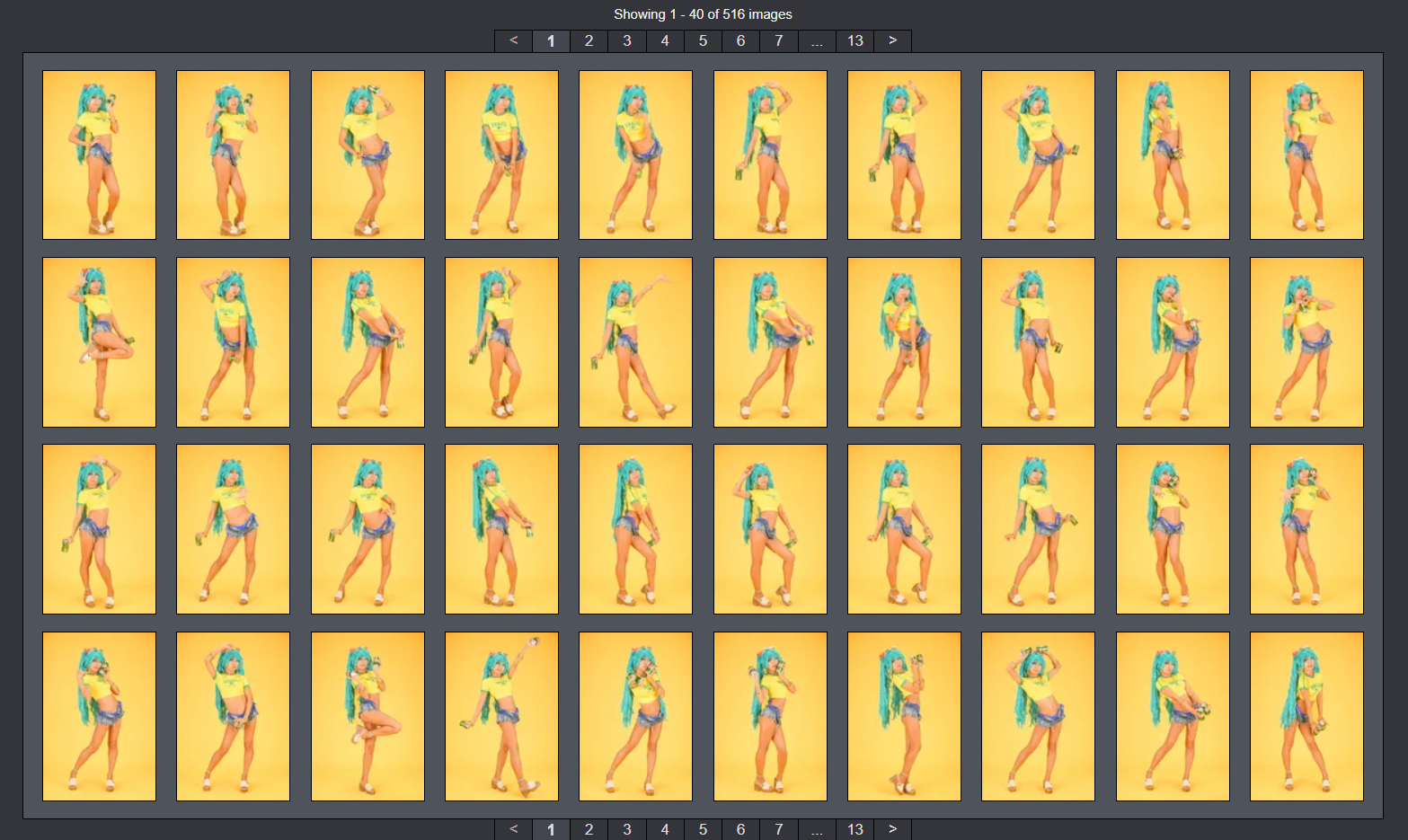
Task: Open last thumbnail in the first row
Action: [x=1306, y=155]
